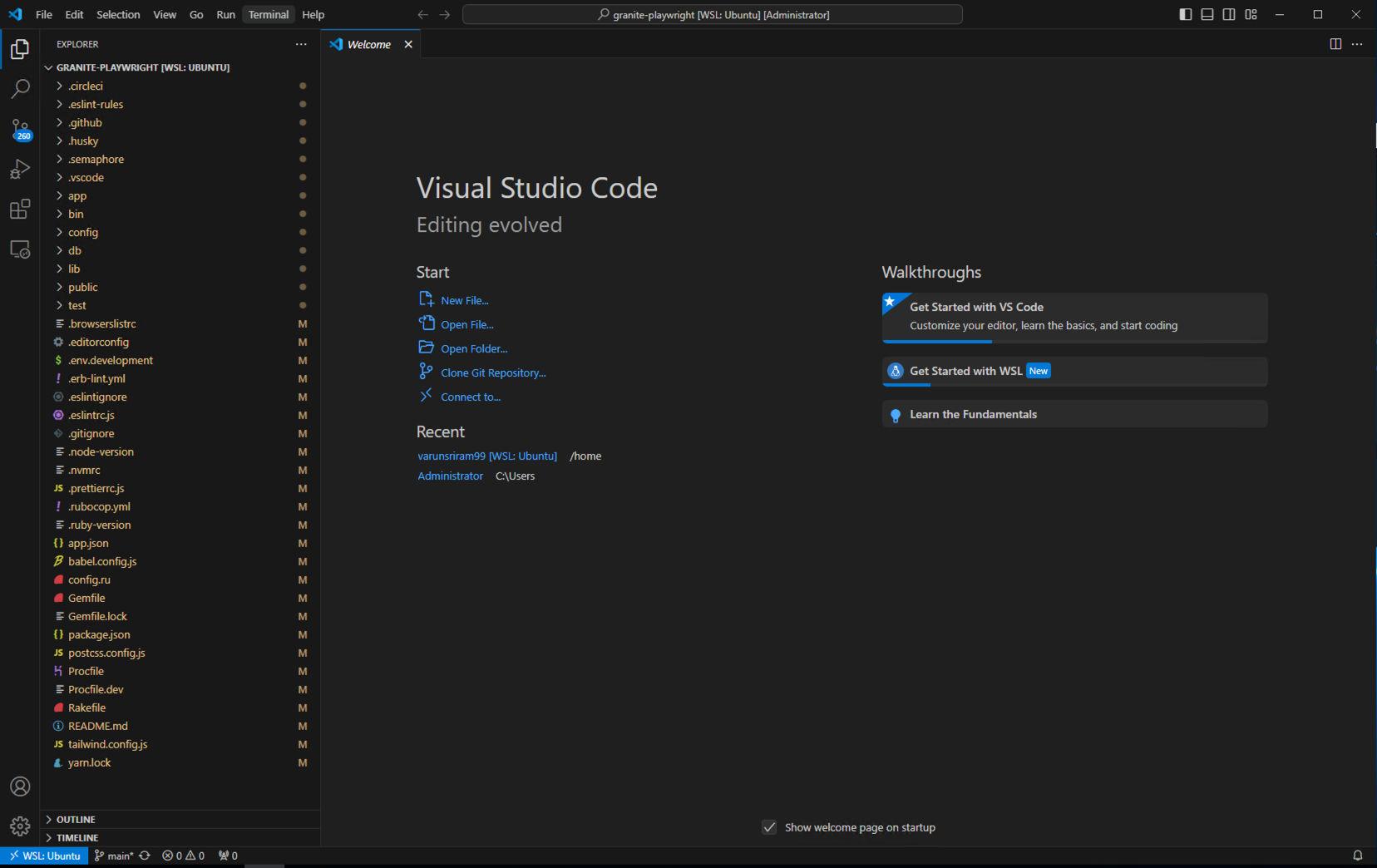Open the Extensions view icon
The height and width of the screenshot is (868, 1377).
(20, 209)
